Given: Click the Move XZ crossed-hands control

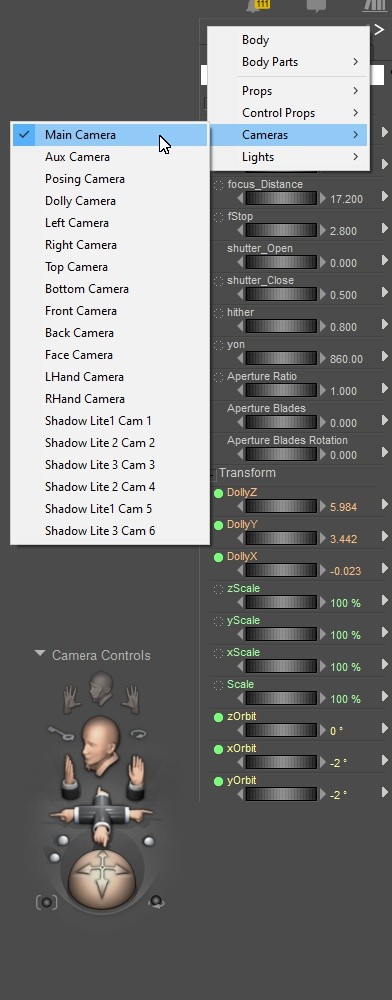Looking at the screenshot, I should click(x=100, y=814).
